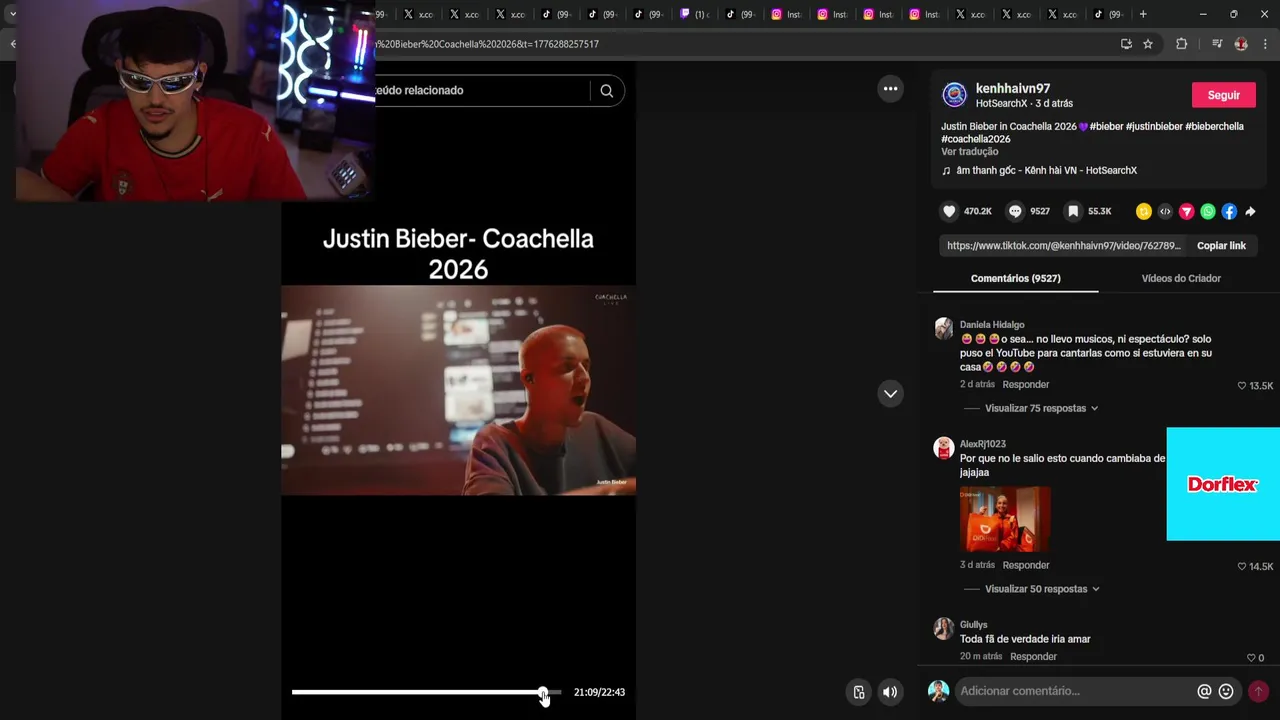Open a new browser tab
This screenshot has height=720, width=1280.
[1143, 14]
